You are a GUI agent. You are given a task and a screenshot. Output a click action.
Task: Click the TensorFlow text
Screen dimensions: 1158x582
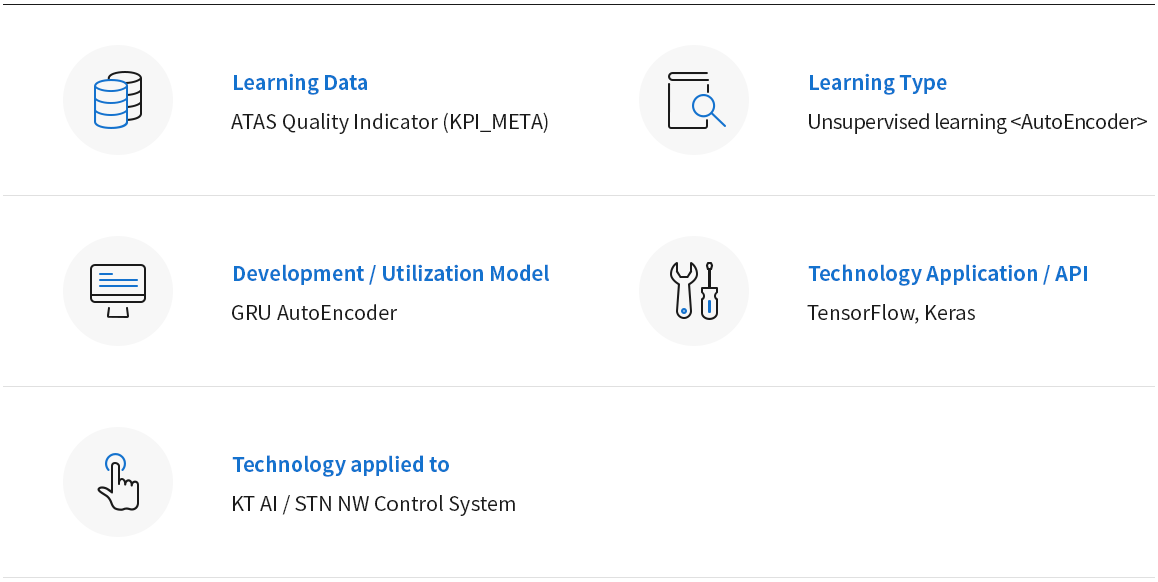click(860, 313)
